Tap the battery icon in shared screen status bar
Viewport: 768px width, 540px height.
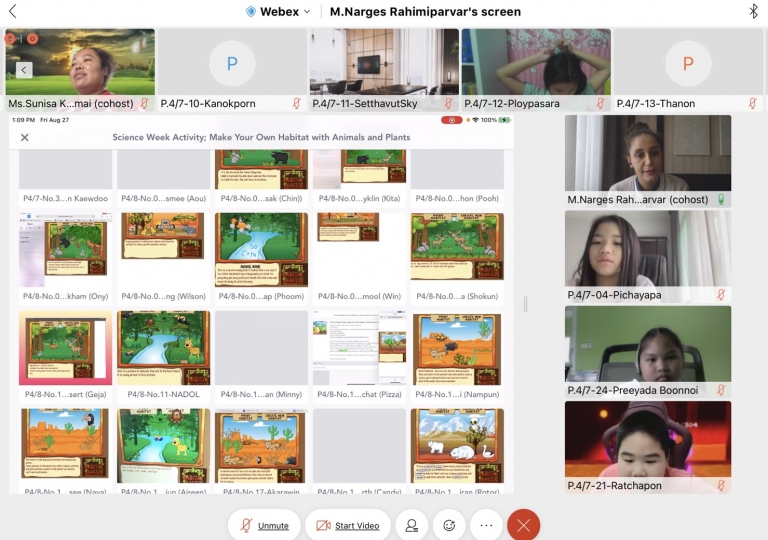point(504,120)
